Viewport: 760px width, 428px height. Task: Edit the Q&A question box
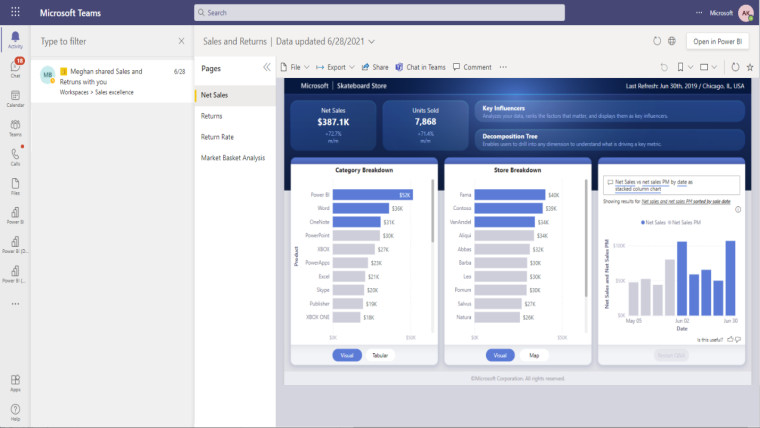pos(671,185)
